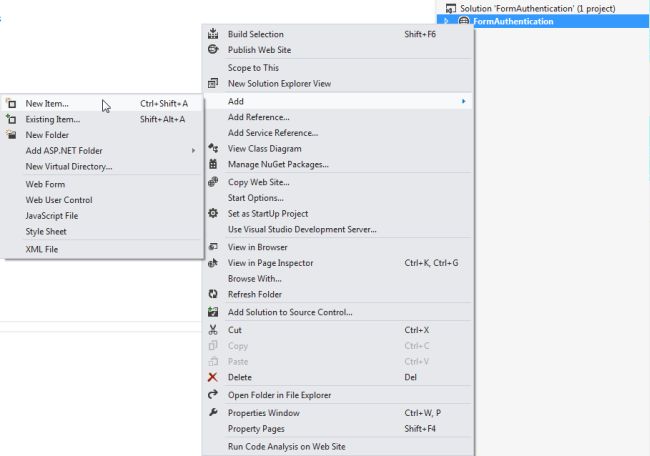Viewport: 650px width, 456px height.
Task: Choose Run Code Analysis on Web Site
Action: (x=286, y=446)
